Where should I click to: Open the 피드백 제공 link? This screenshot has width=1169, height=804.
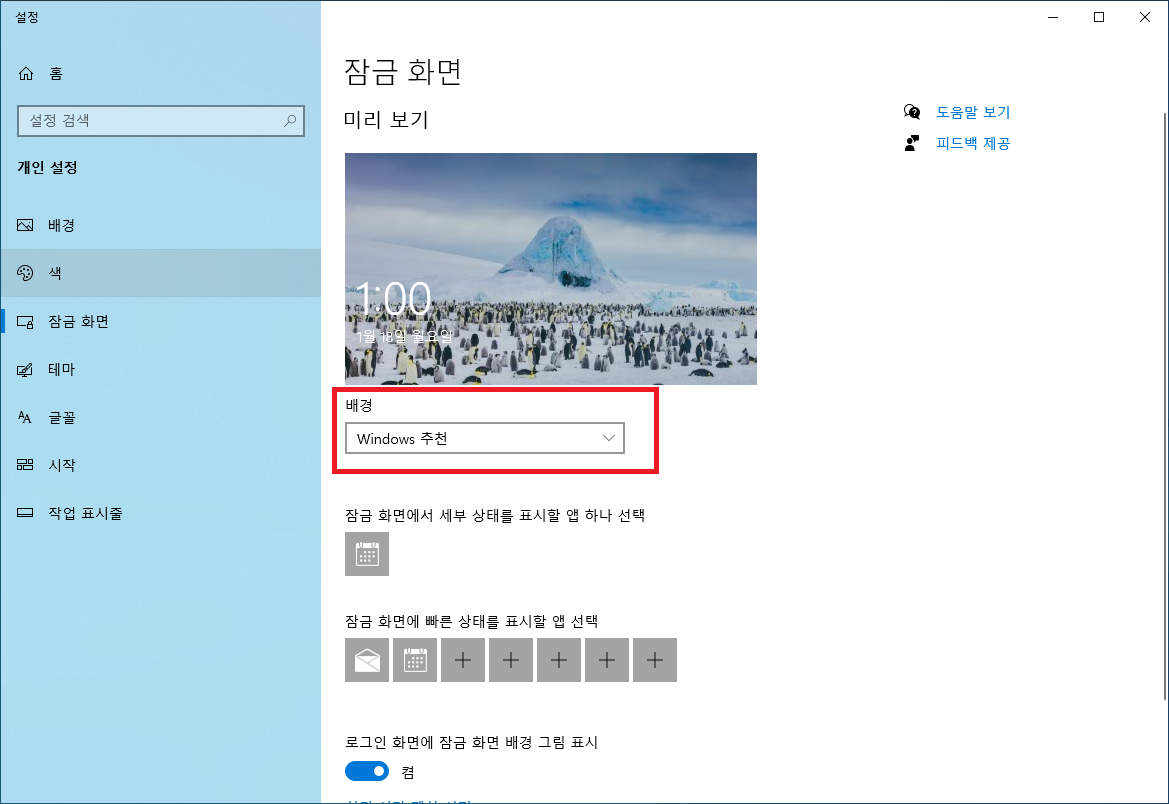coord(973,143)
